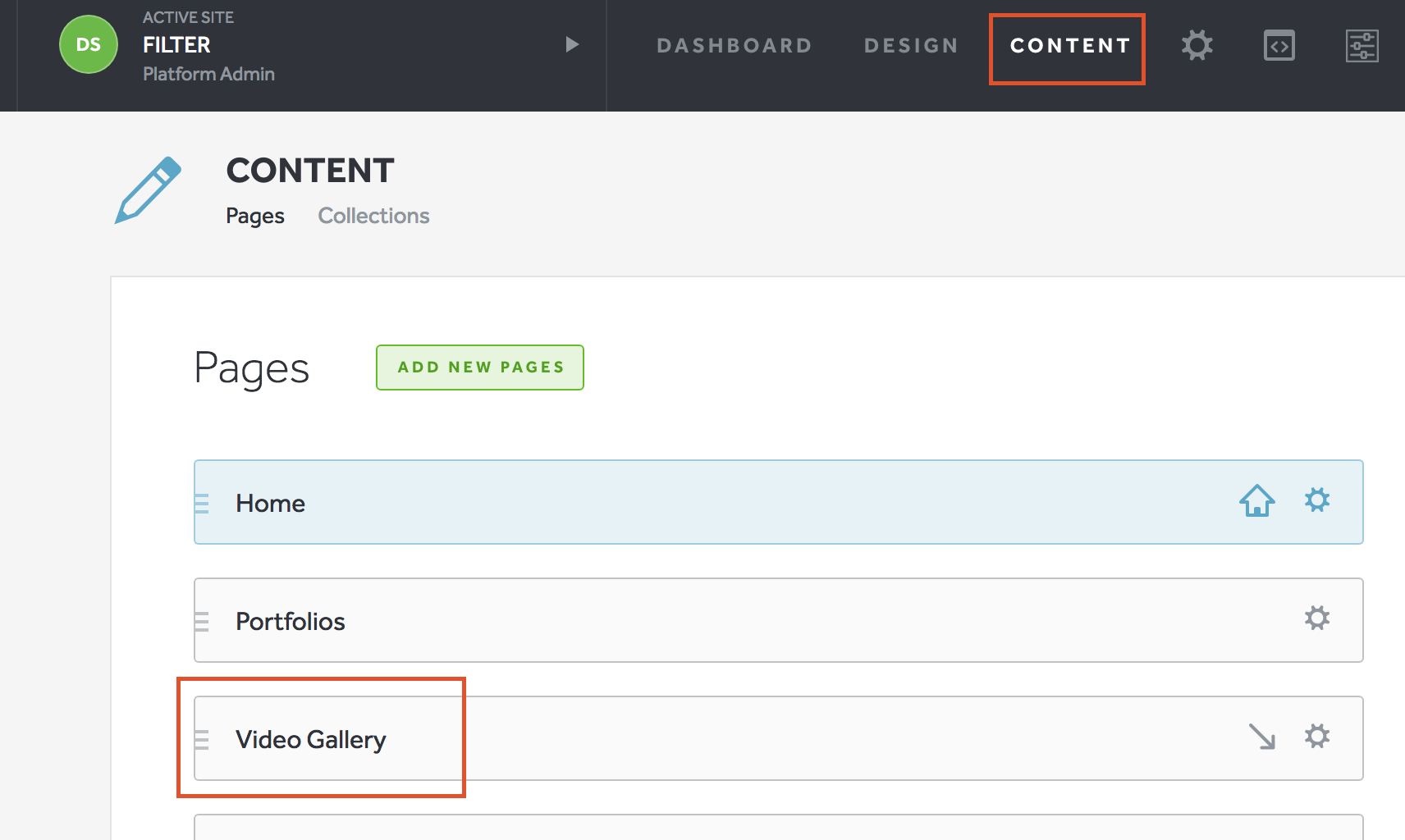
Task: Select the Content tab
Action: click(1069, 46)
